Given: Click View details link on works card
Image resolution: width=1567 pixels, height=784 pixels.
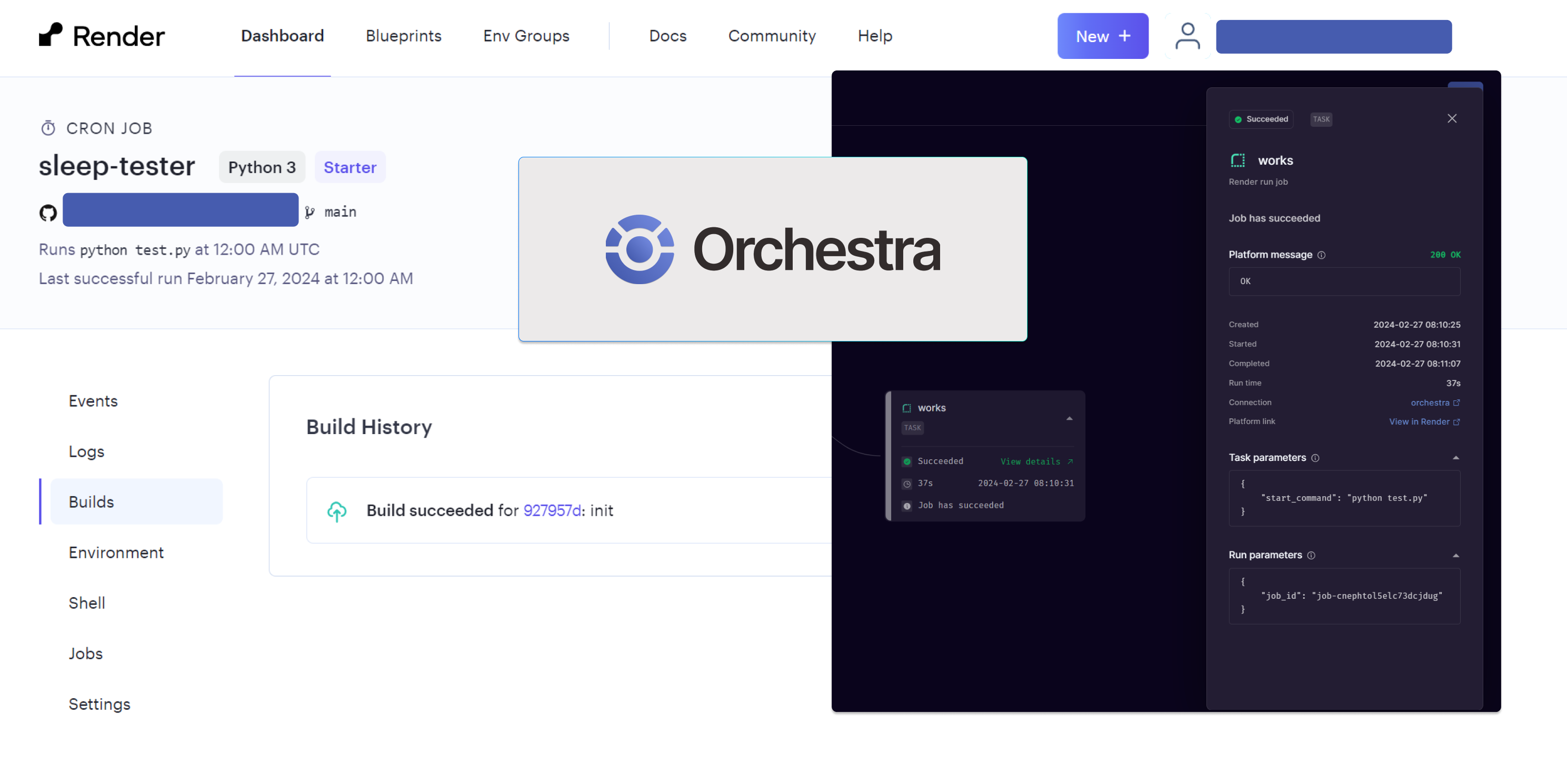Looking at the screenshot, I should click(1036, 461).
